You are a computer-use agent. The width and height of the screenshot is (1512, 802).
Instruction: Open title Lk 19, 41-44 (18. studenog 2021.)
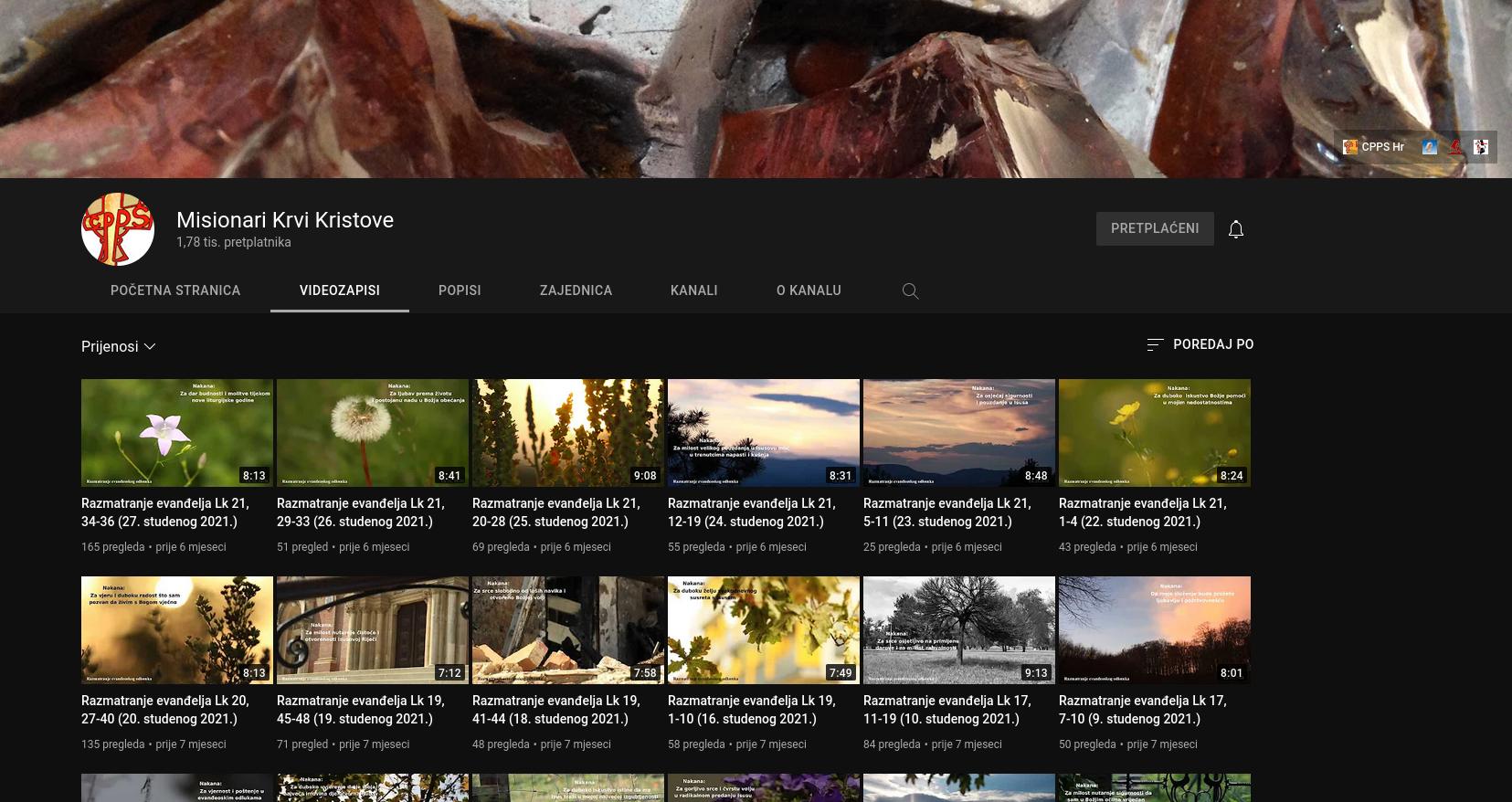tap(556, 710)
